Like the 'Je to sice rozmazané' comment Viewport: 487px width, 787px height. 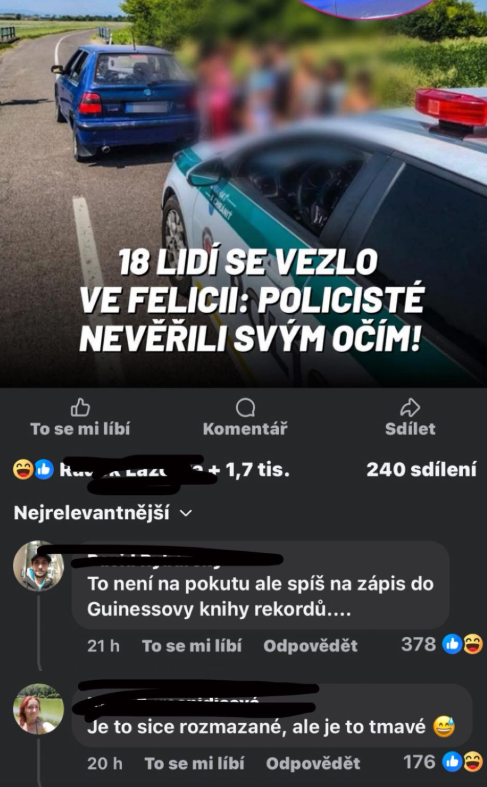[194, 763]
